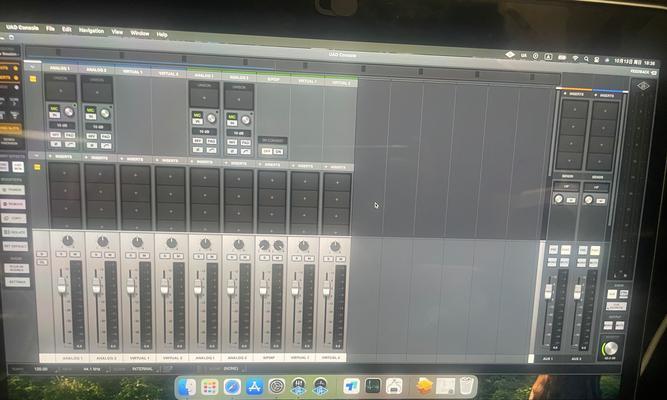The image size is (667, 400).
Task: Open the Trash in the Dock
Action: tap(467, 386)
